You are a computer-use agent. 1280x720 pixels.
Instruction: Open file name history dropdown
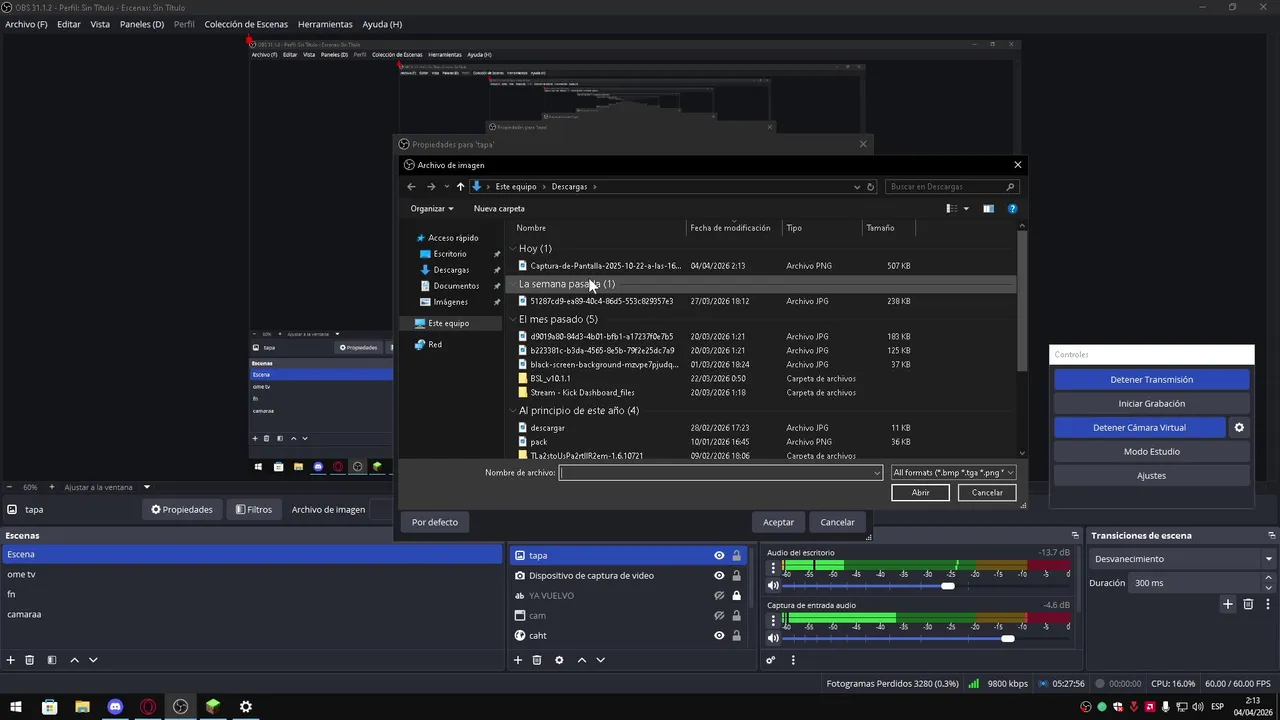[x=877, y=473]
